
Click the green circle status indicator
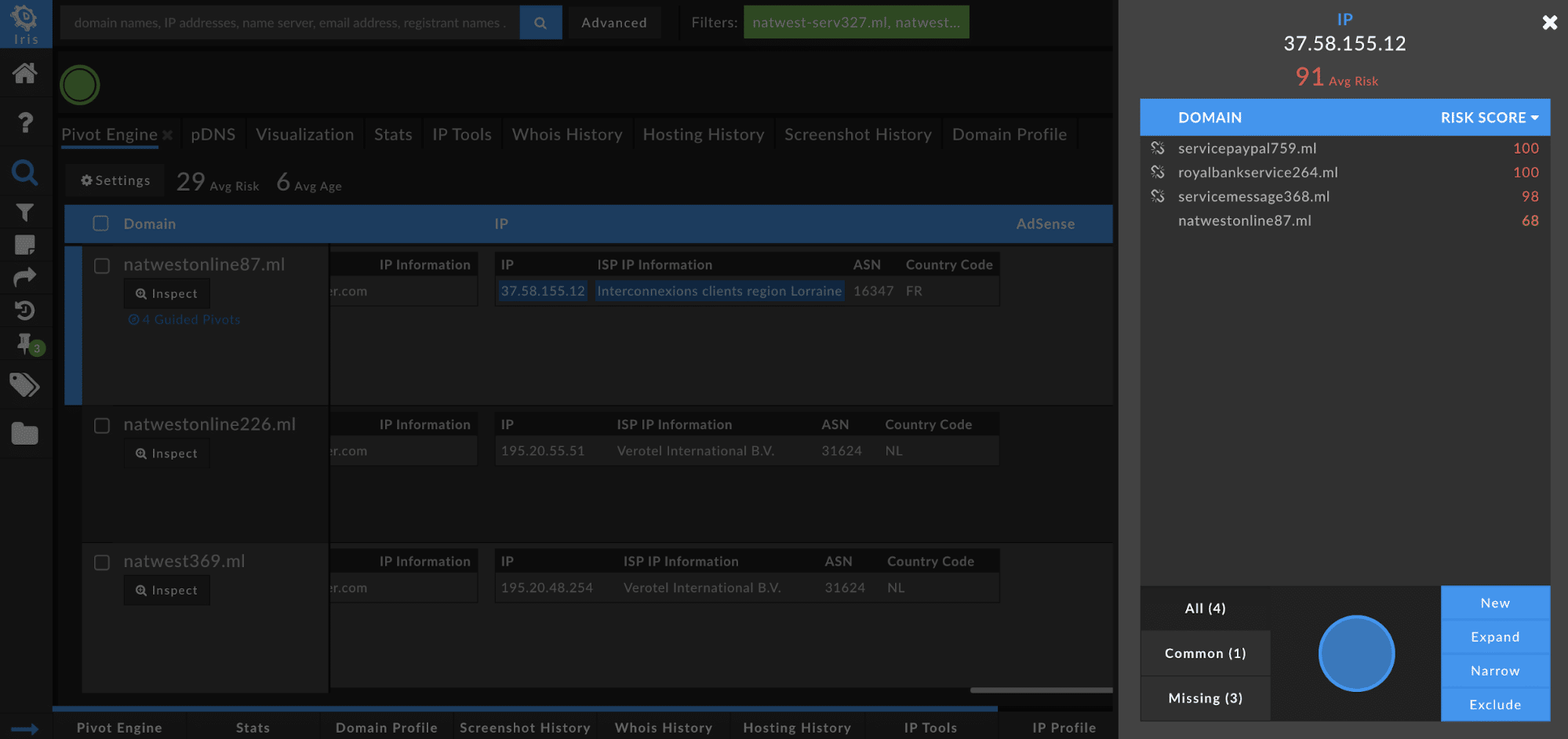tap(80, 85)
